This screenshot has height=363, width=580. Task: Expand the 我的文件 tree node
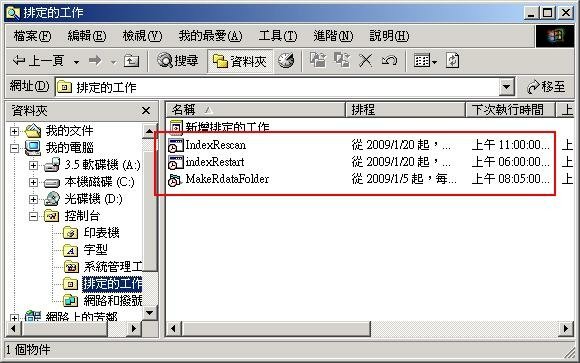click(x=14, y=131)
